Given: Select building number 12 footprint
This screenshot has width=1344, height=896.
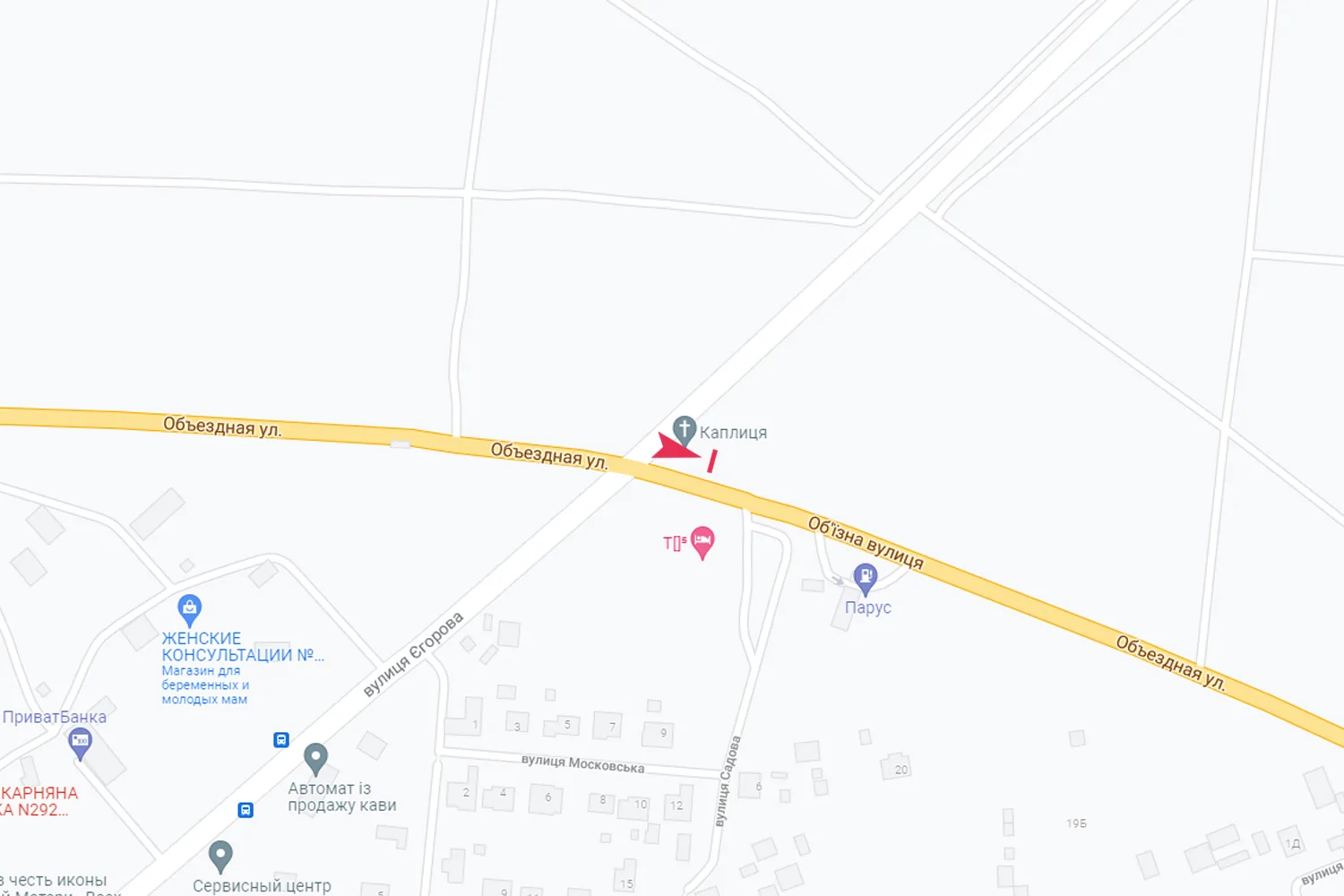Looking at the screenshot, I should pyautogui.click(x=677, y=804).
